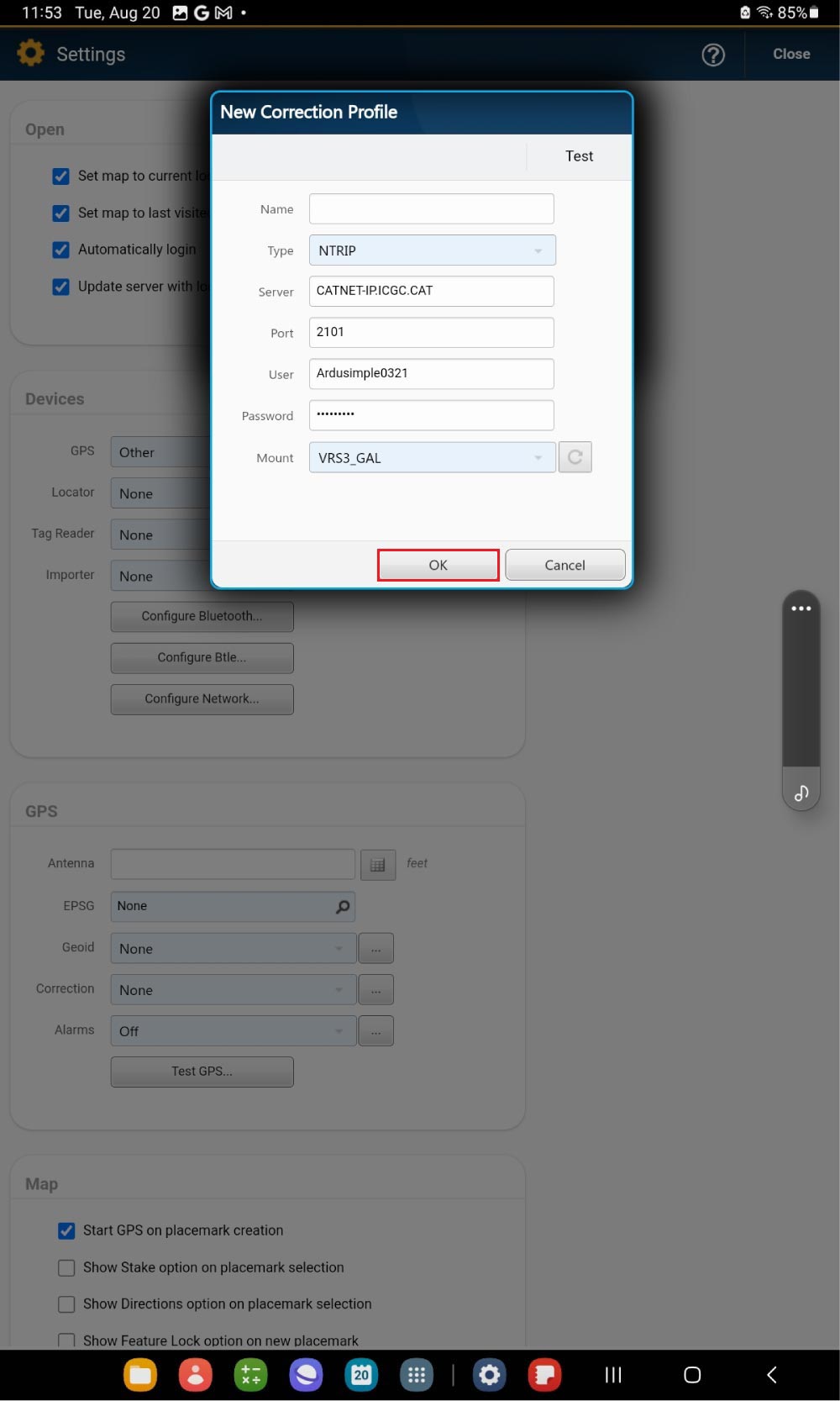Tap the EPSG search magnifier icon
Image resolution: width=840 pixels, height=1401 pixels.
tap(343, 907)
